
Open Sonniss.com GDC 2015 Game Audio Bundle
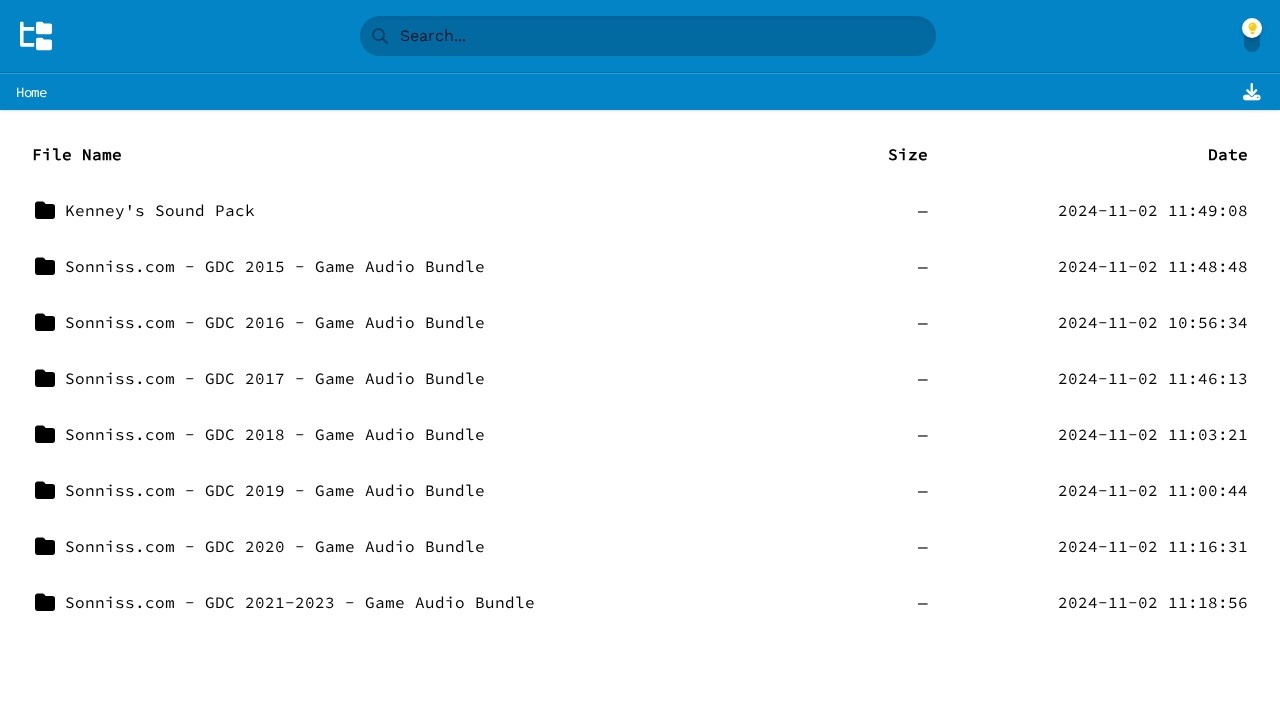coord(275,267)
